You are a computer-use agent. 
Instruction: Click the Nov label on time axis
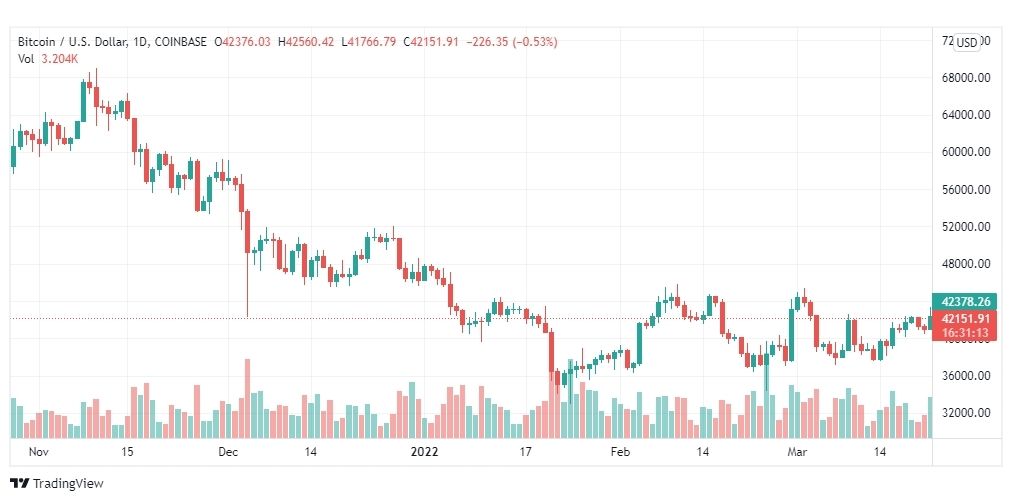[x=38, y=452]
